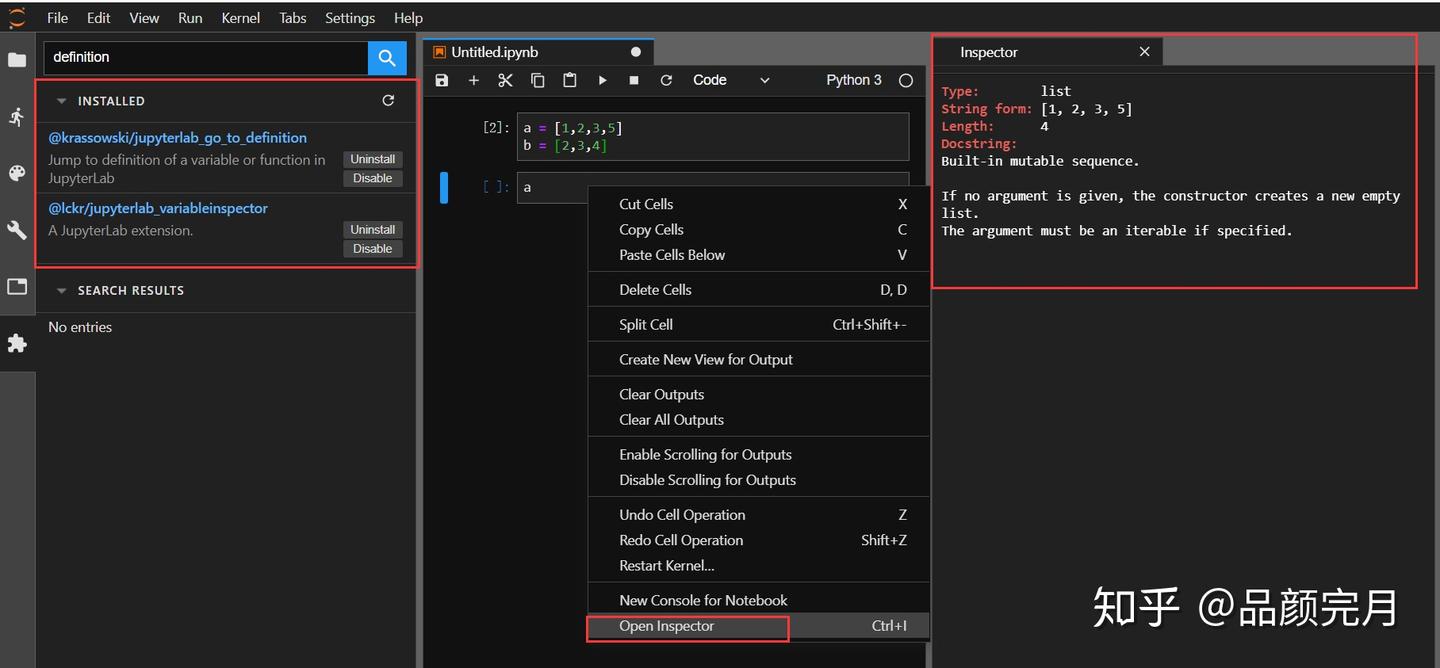Viewport: 1440px width, 668px height.
Task: Disable the jupyterlab_go_to_definition extension
Action: coord(372,178)
